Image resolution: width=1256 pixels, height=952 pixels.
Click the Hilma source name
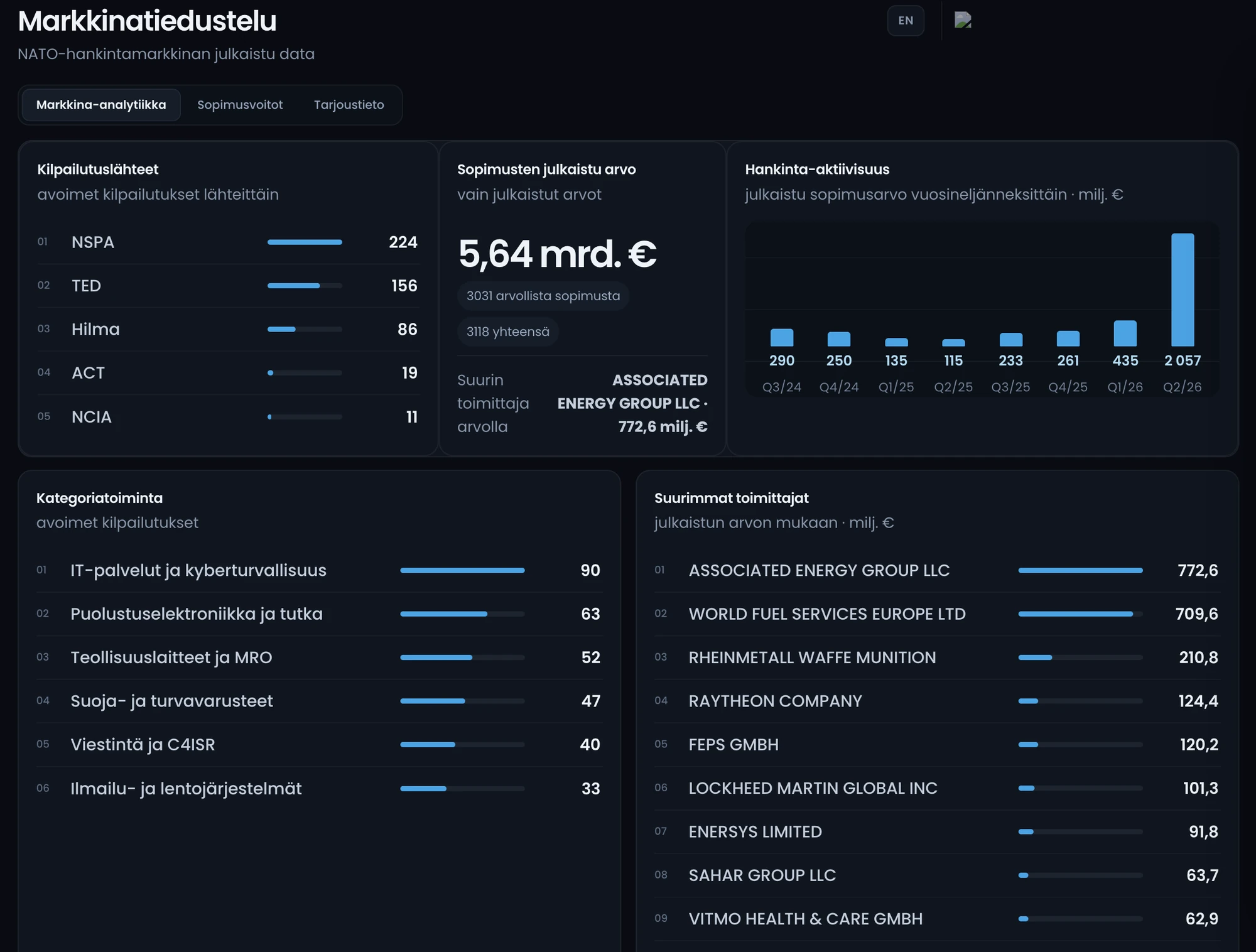click(95, 329)
